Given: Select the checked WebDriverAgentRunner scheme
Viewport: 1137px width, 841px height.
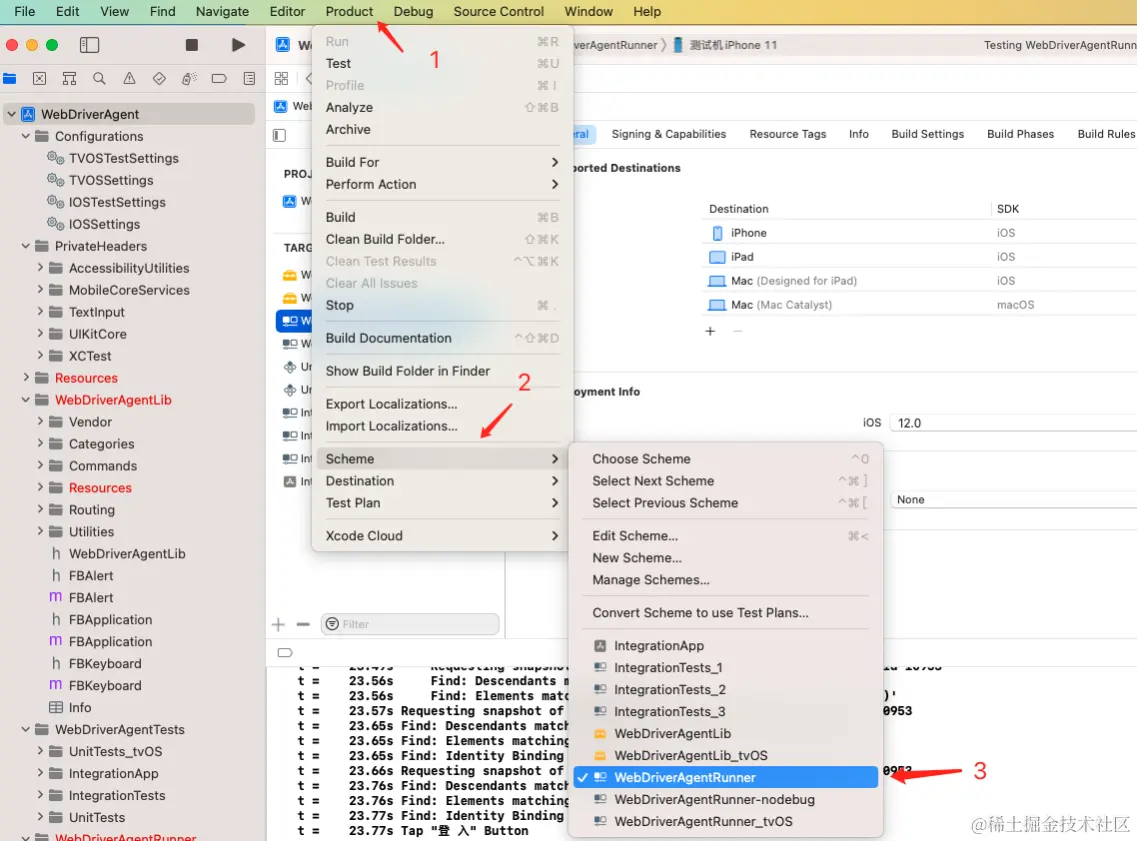Looking at the screenshot, I should pyautogui.click(x=725, y=777).
